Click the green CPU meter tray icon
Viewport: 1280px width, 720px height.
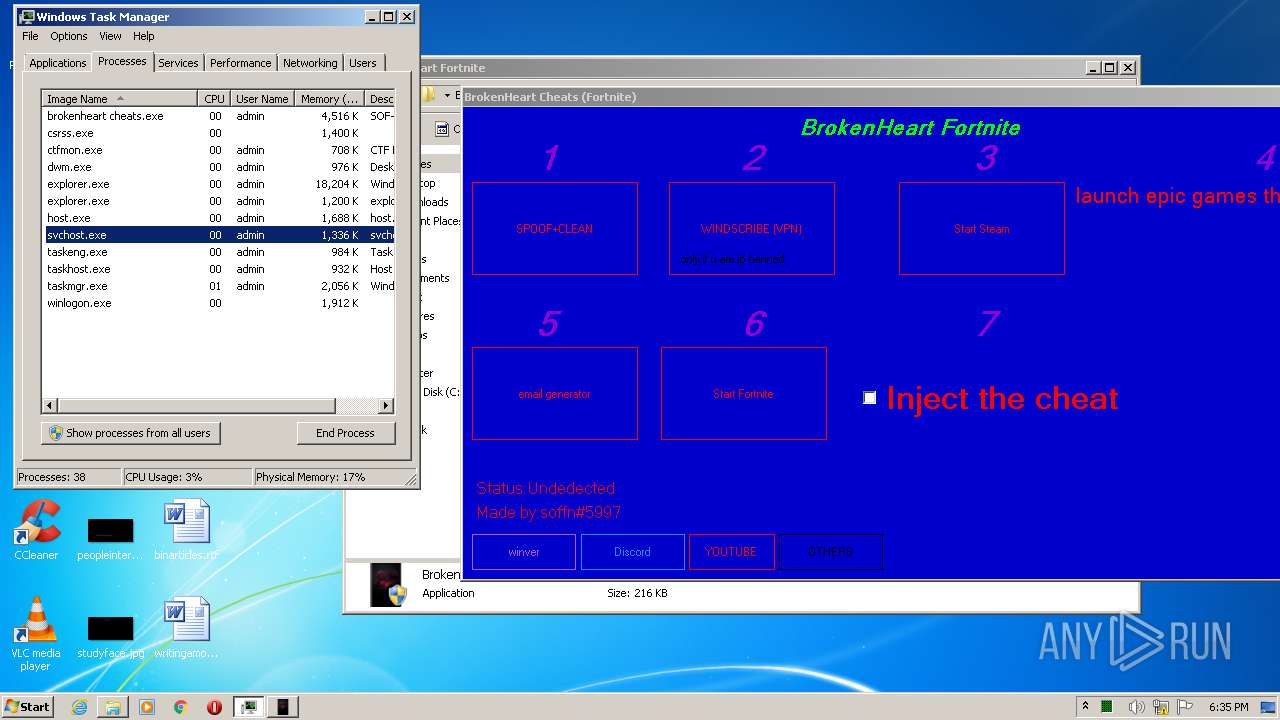point(1107,707)
